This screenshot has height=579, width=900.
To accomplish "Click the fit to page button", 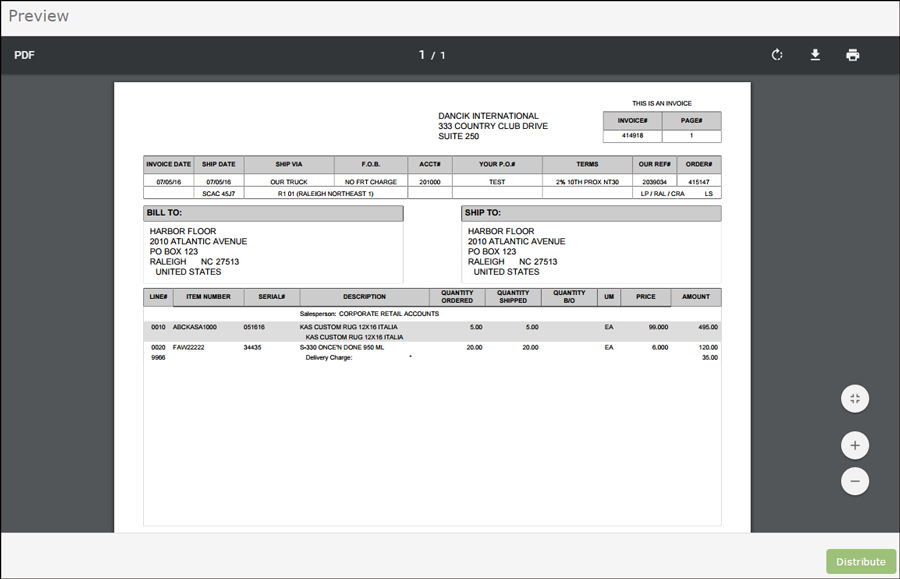I will coord(855,399).
